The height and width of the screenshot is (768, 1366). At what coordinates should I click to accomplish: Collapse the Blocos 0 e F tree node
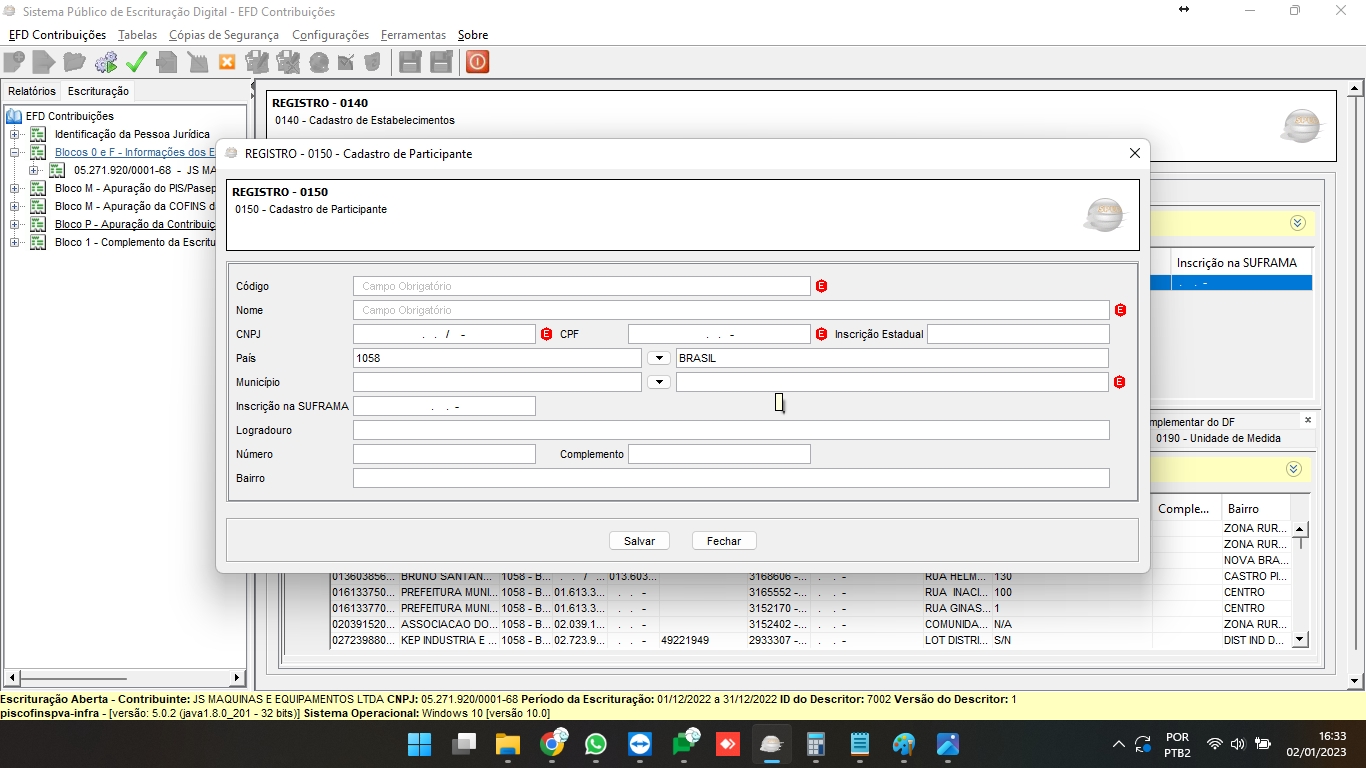click(15, 152)
